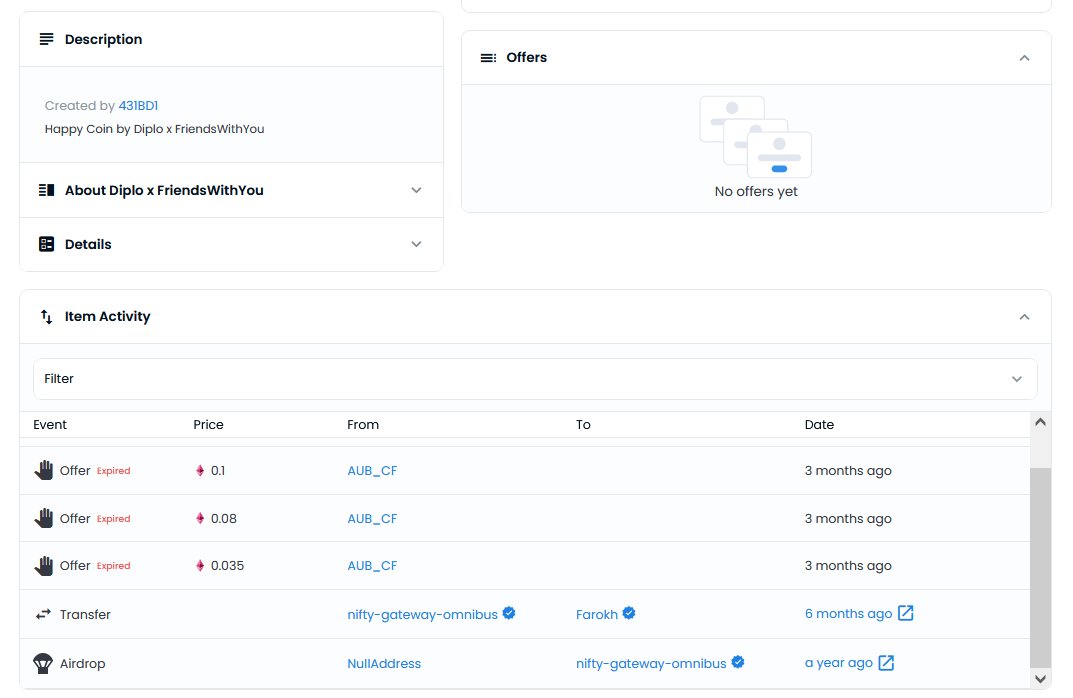Open Farokh profile link
The image size is (1073, 698).
[x=597, y=615]
